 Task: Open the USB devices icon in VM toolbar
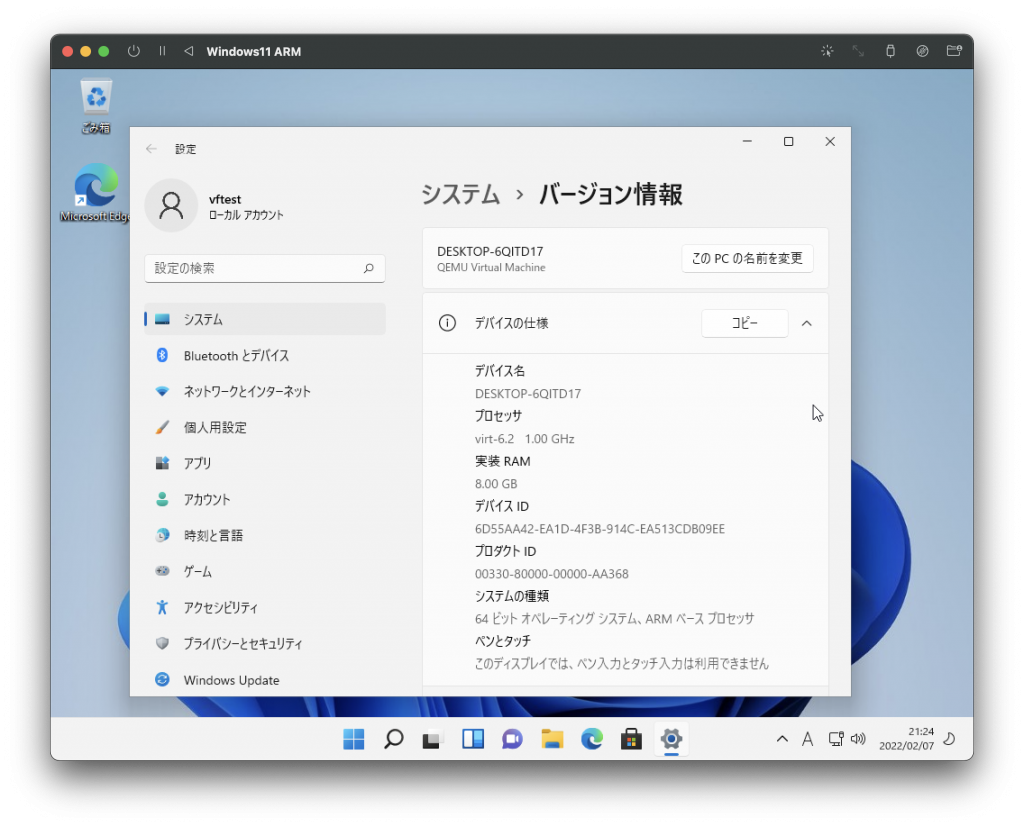point(890,51)
